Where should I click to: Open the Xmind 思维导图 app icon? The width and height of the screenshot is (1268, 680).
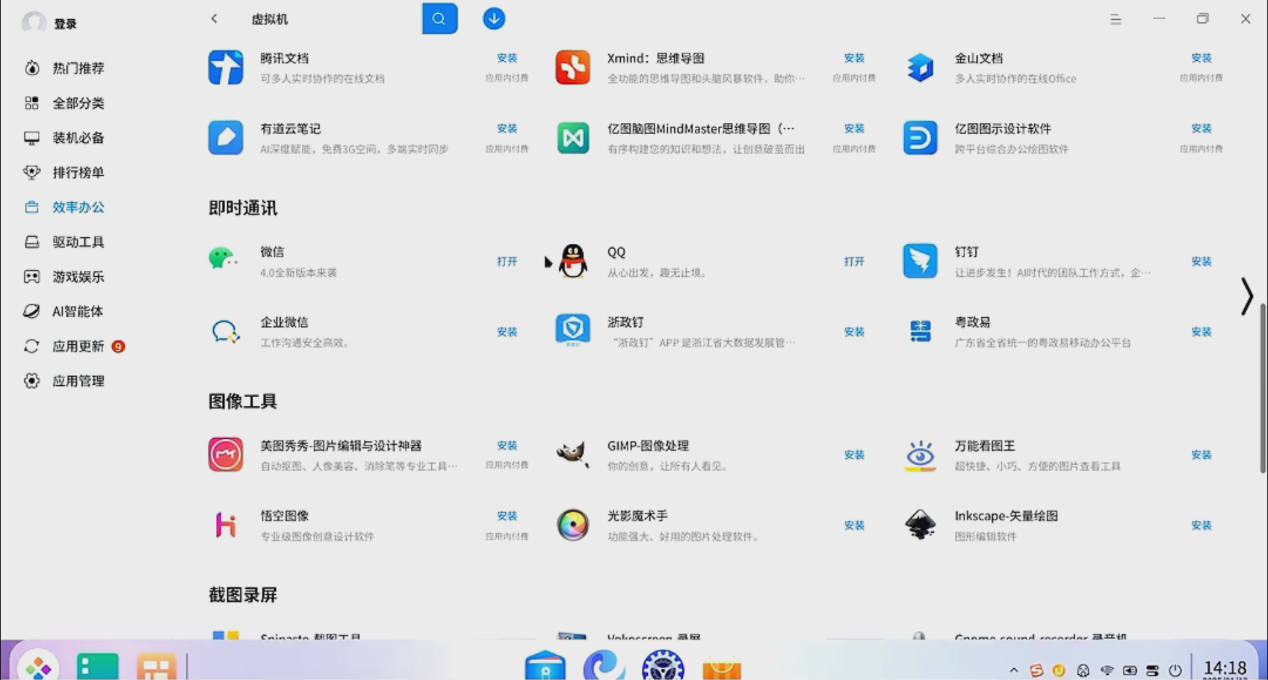573,68
